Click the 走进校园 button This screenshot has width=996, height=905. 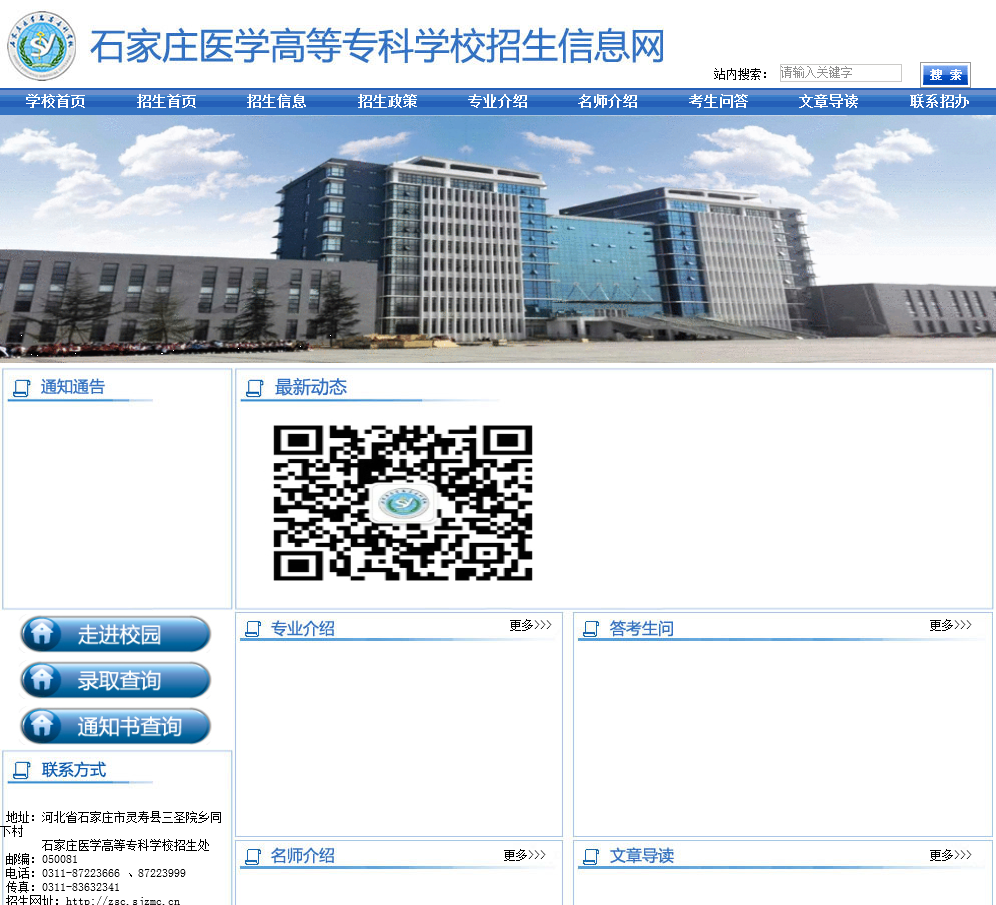[x=116, y=634]
